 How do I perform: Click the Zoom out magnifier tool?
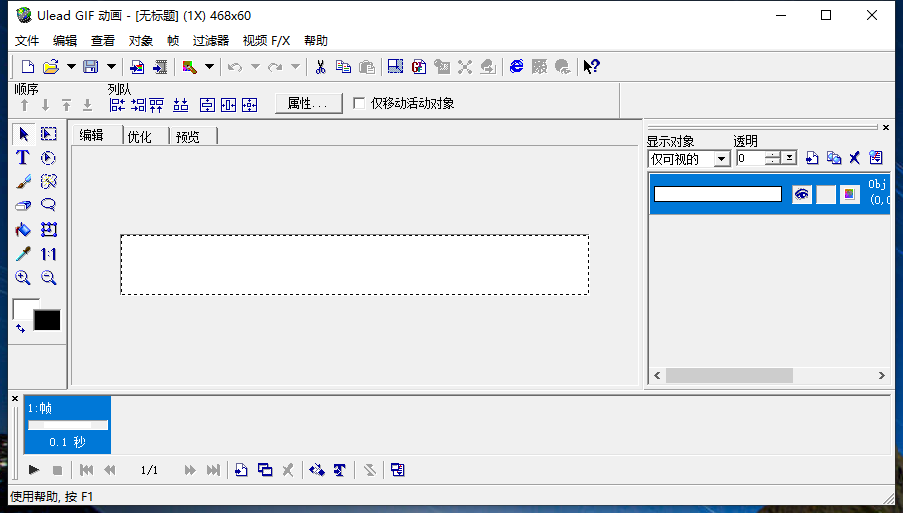(49, 278)
